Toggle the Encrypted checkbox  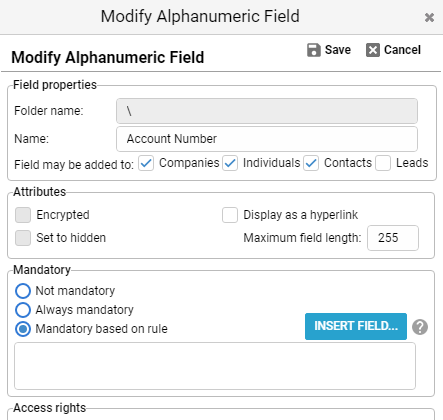[x=23, y=215]
